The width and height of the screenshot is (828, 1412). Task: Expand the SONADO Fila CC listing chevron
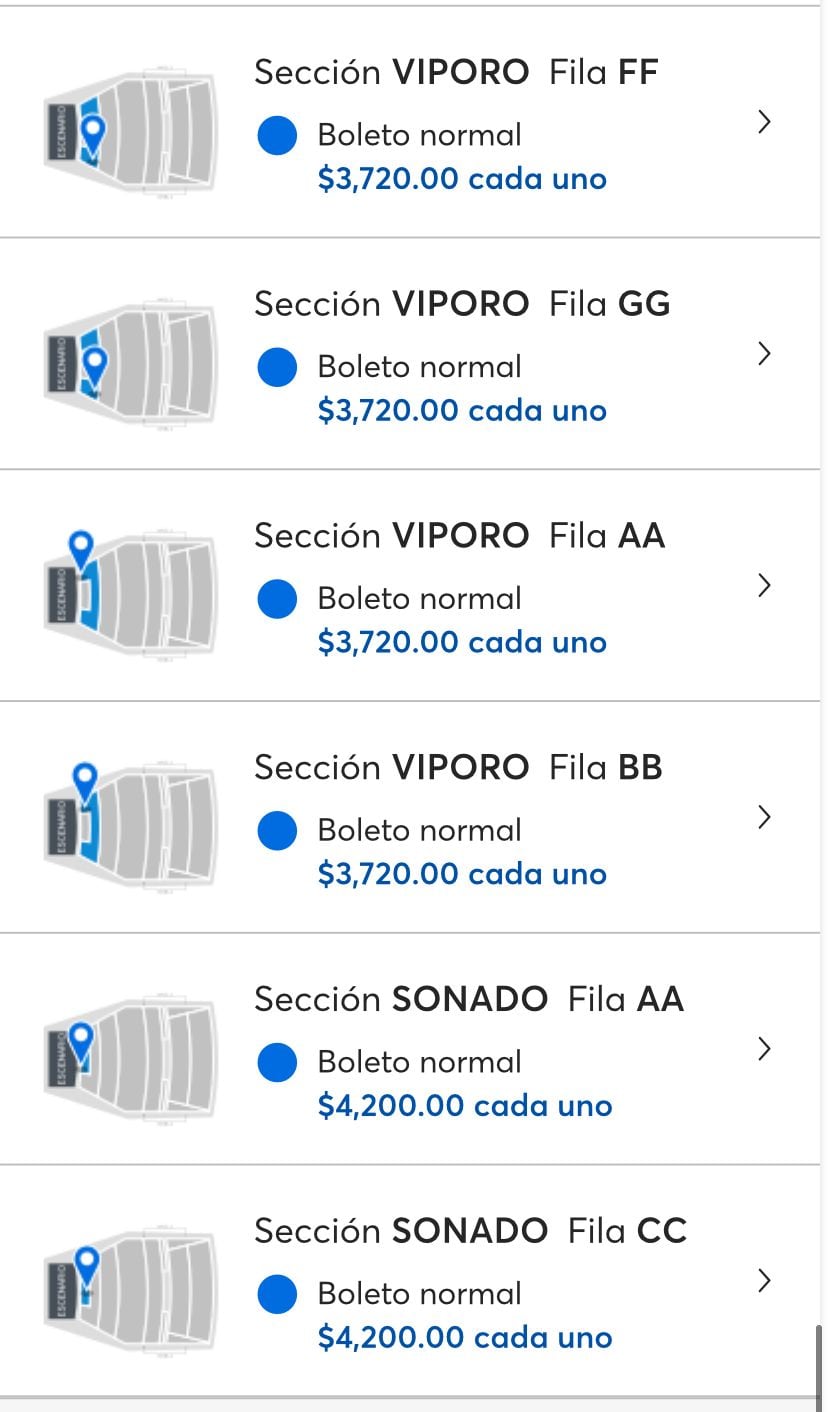(764, 1281)
